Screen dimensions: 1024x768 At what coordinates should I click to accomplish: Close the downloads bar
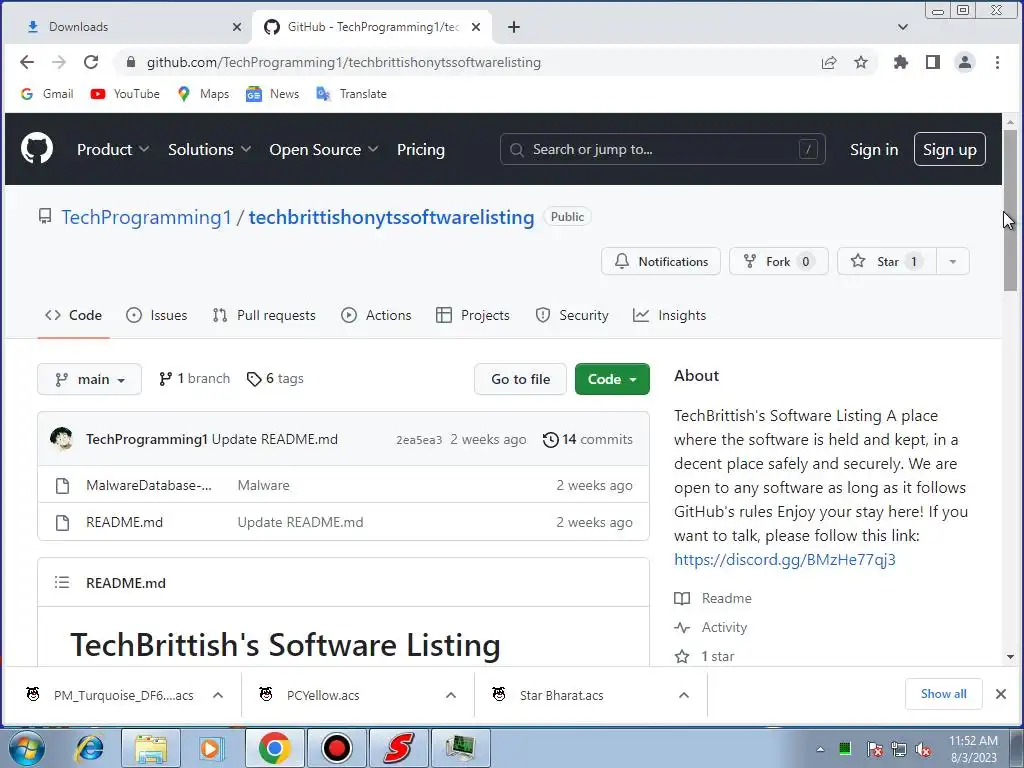pos(1000,694)
